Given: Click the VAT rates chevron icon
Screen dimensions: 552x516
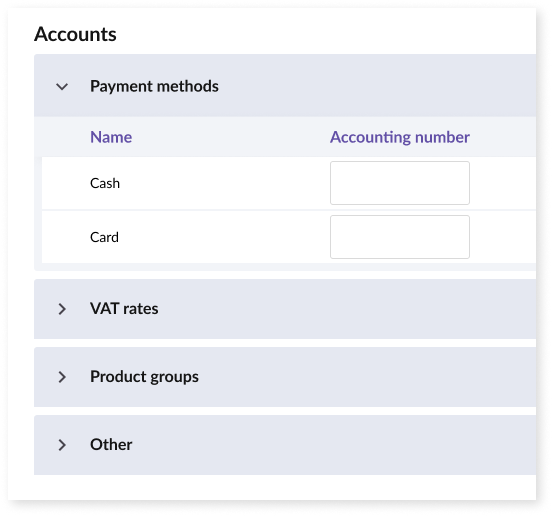Looking at the screenshot, I should 62,309.
